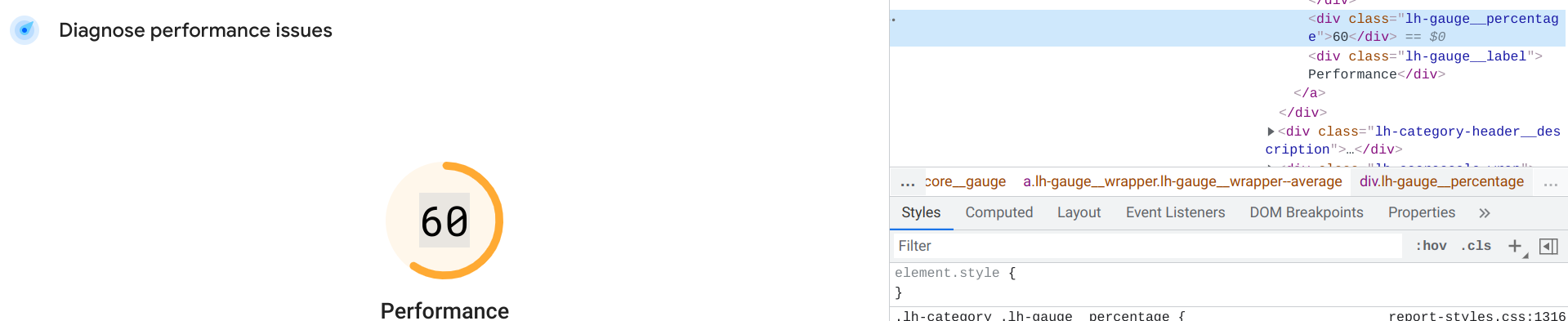Viewport: 1568px width, 321px height.
Task: Toggle the :hov element state panel
Action: [x=1431, y=246]
